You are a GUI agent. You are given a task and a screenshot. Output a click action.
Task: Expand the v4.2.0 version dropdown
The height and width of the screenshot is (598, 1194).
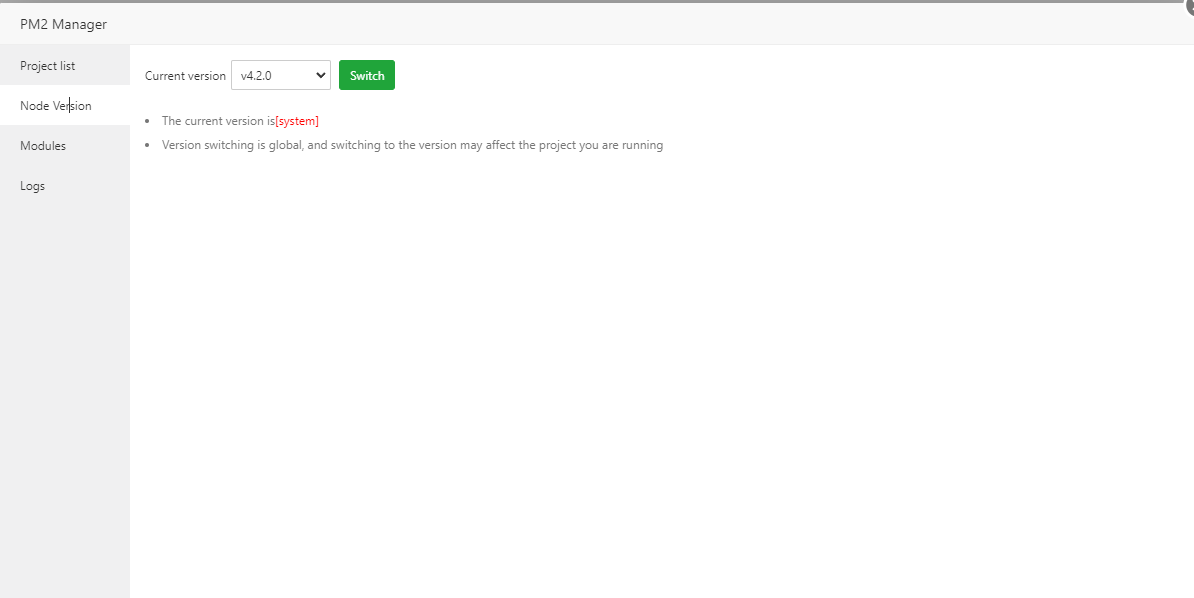coord(281,75)
